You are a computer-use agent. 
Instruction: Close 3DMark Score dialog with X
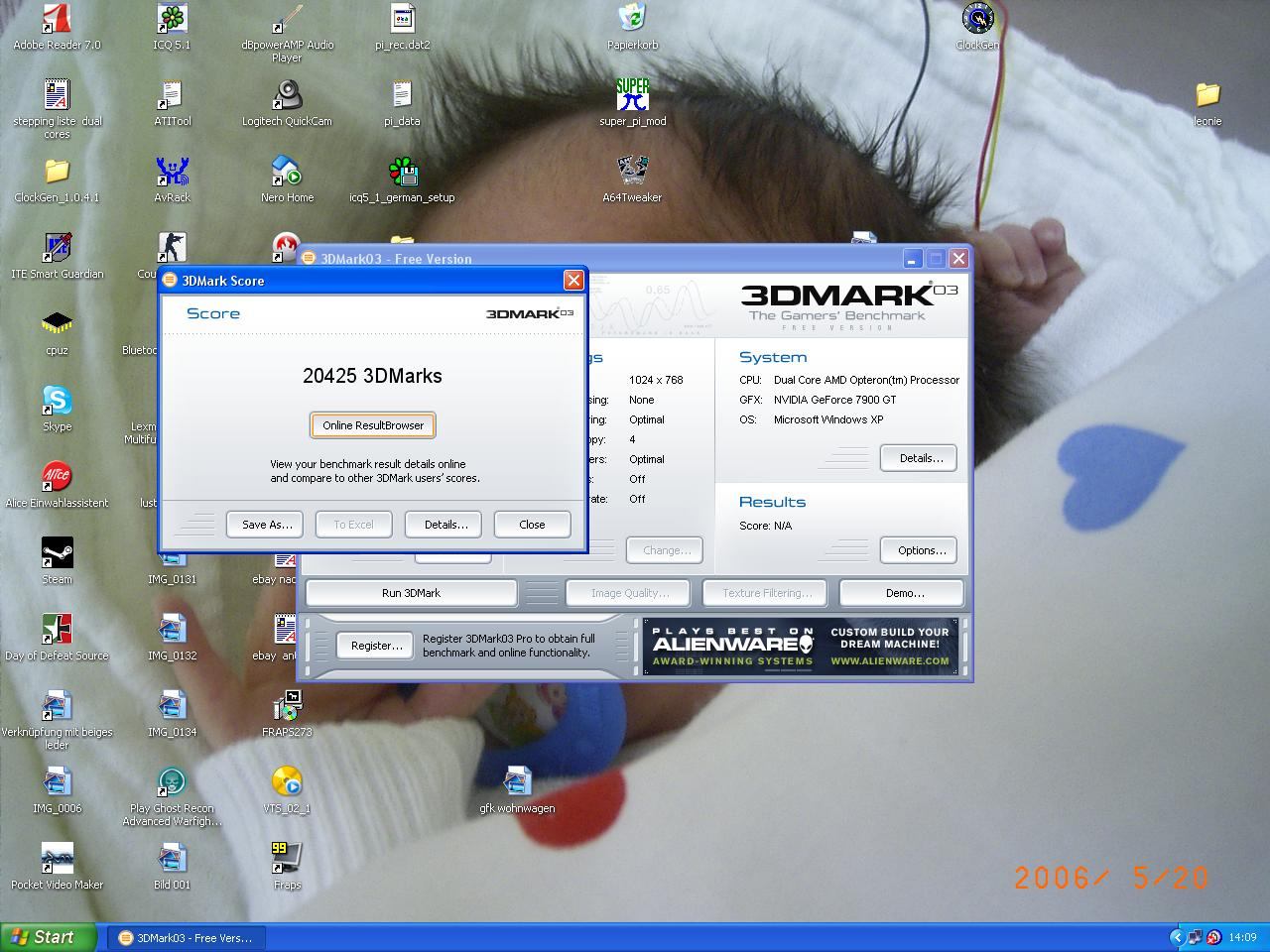point(573,281)
